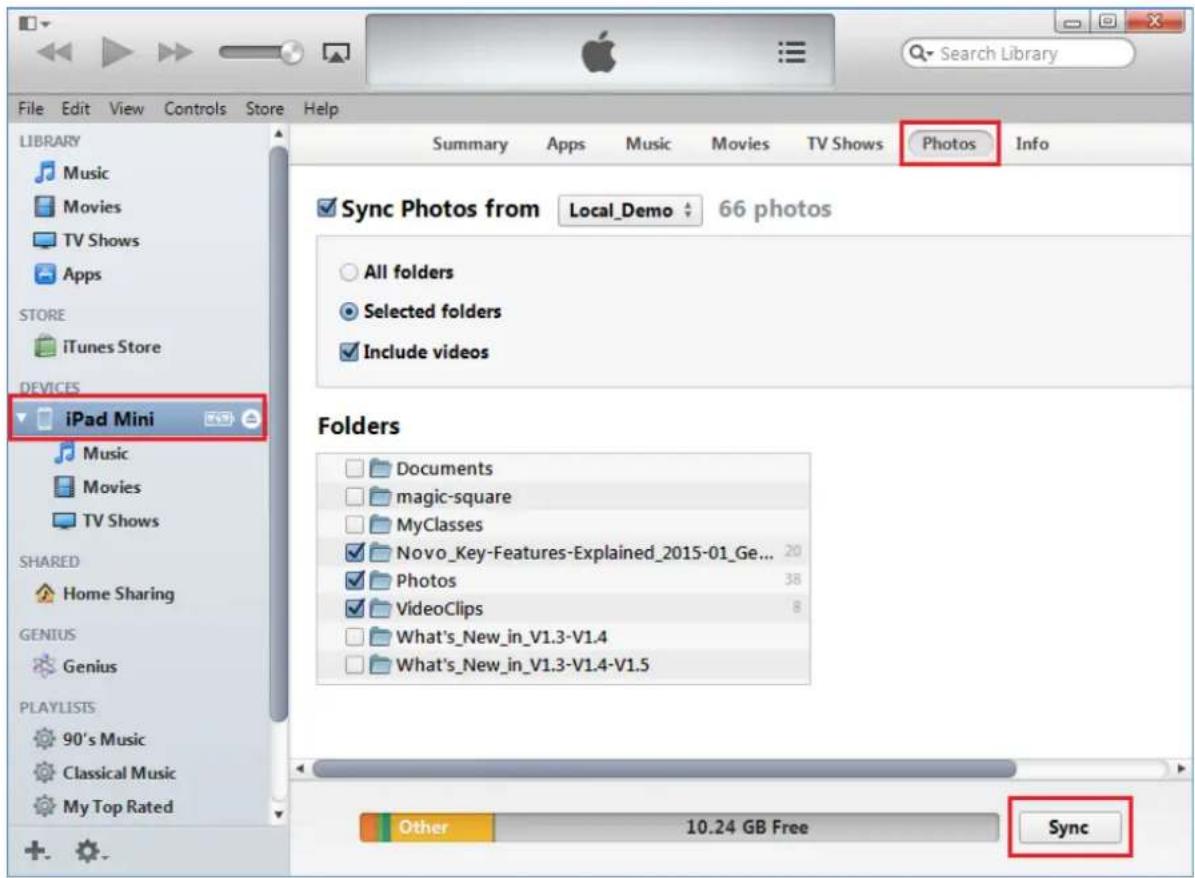Screen dimensions: 1195x878
Task: Open Genius in the sidebar
Action: pyautogui.click(x=75, y=666)
